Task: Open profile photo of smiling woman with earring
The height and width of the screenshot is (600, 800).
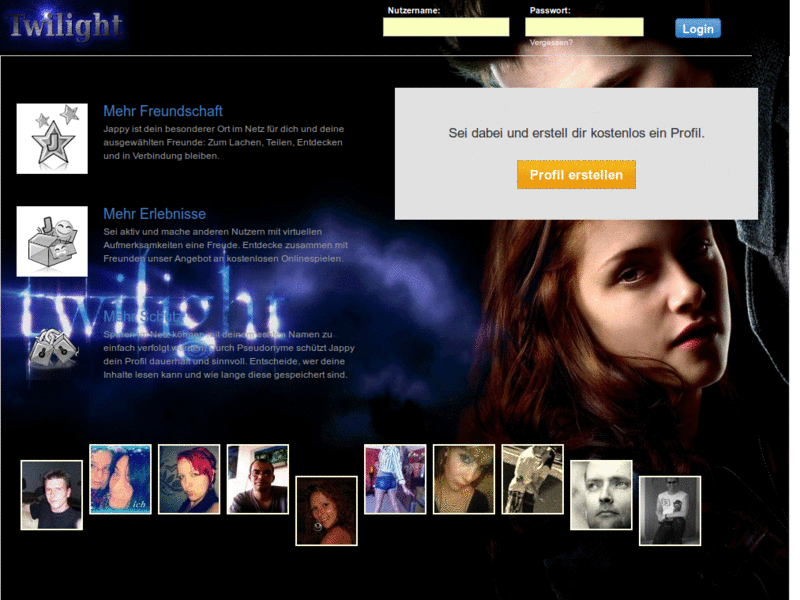Action: [327, 511]
